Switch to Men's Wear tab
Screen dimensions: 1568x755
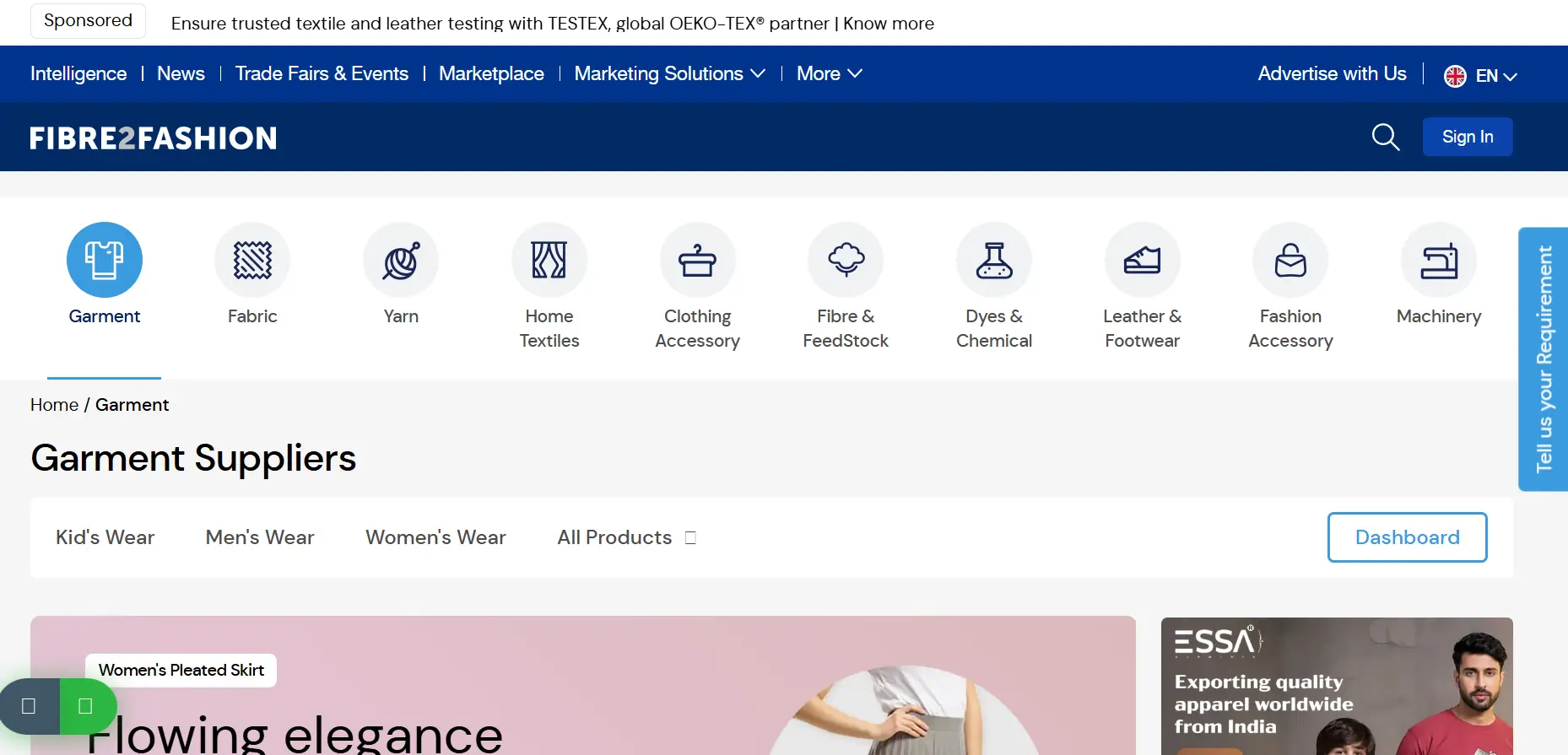click(x=260, y=537)
